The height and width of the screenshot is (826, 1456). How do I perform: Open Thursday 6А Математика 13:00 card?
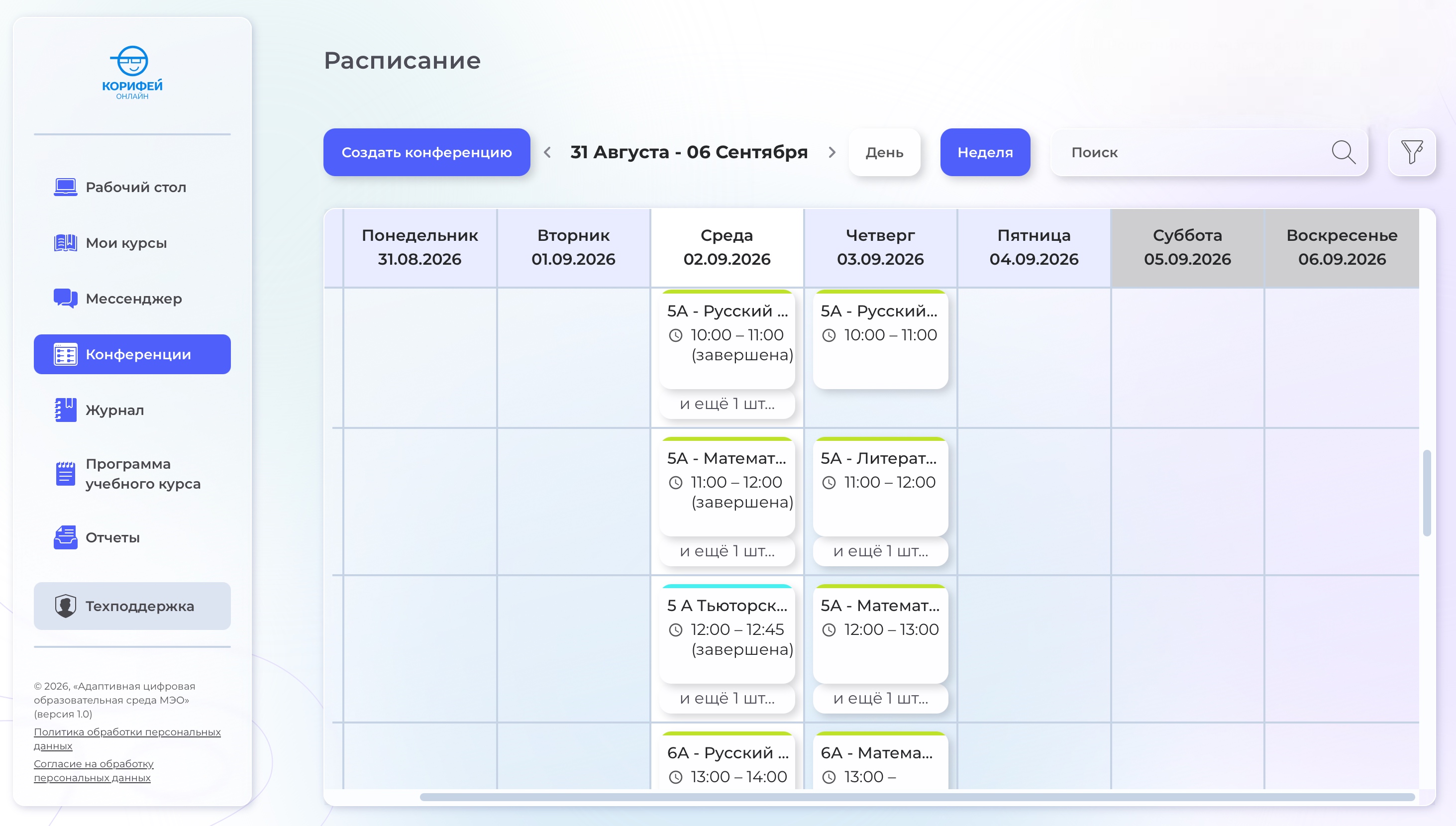click(x=880, y=760)
